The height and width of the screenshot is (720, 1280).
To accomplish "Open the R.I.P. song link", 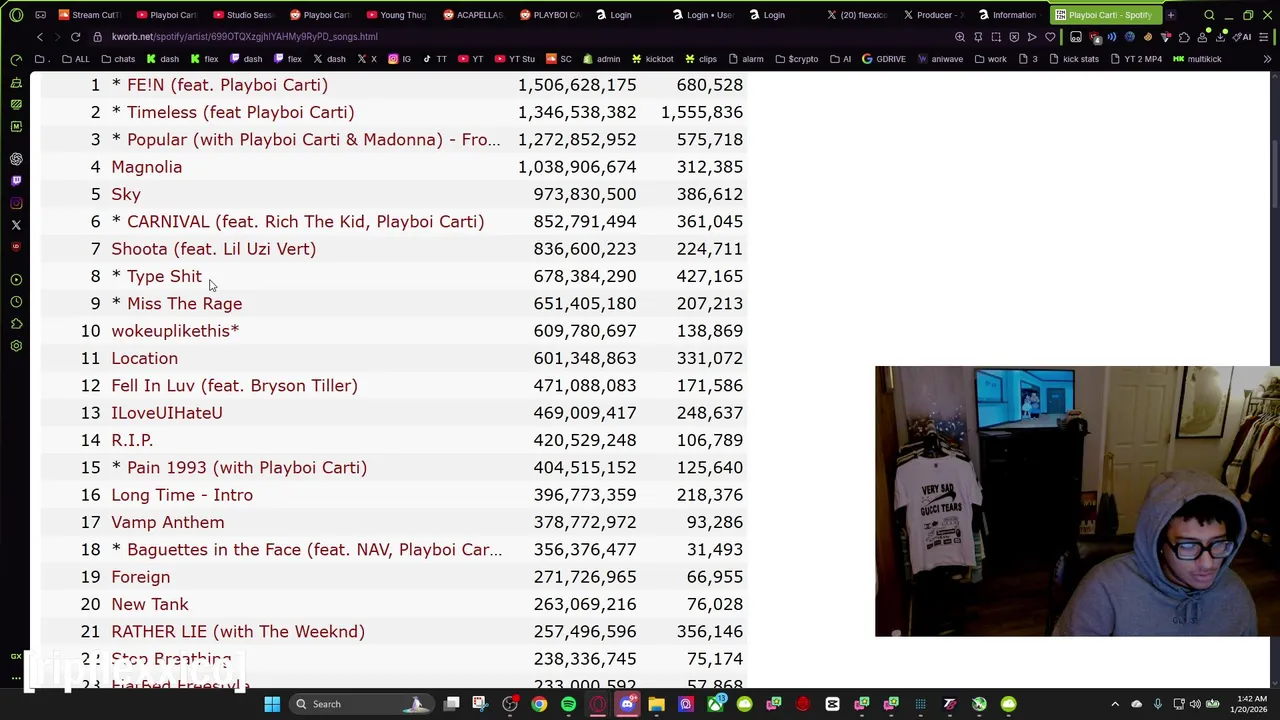I will (x=132, y=440).
